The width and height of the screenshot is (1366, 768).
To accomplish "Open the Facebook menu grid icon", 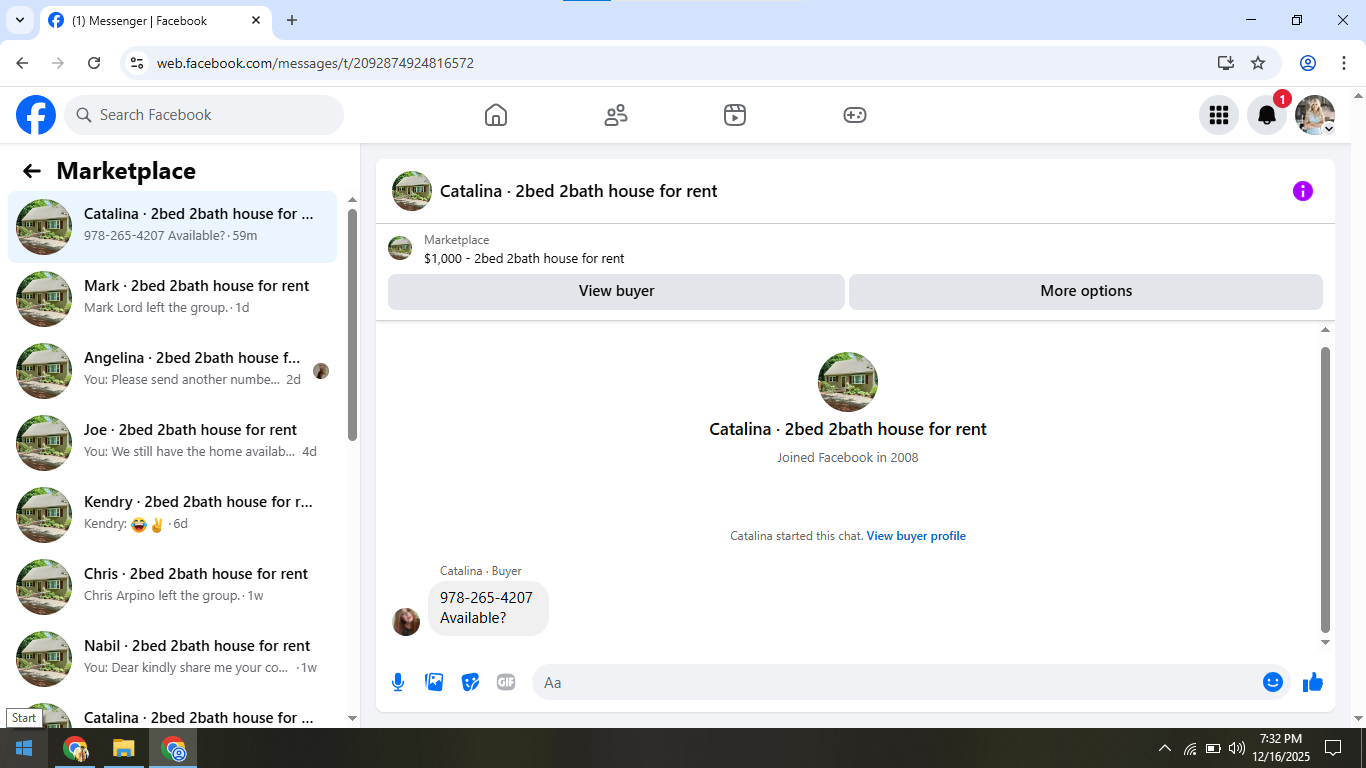I will tap(1219, 115).
